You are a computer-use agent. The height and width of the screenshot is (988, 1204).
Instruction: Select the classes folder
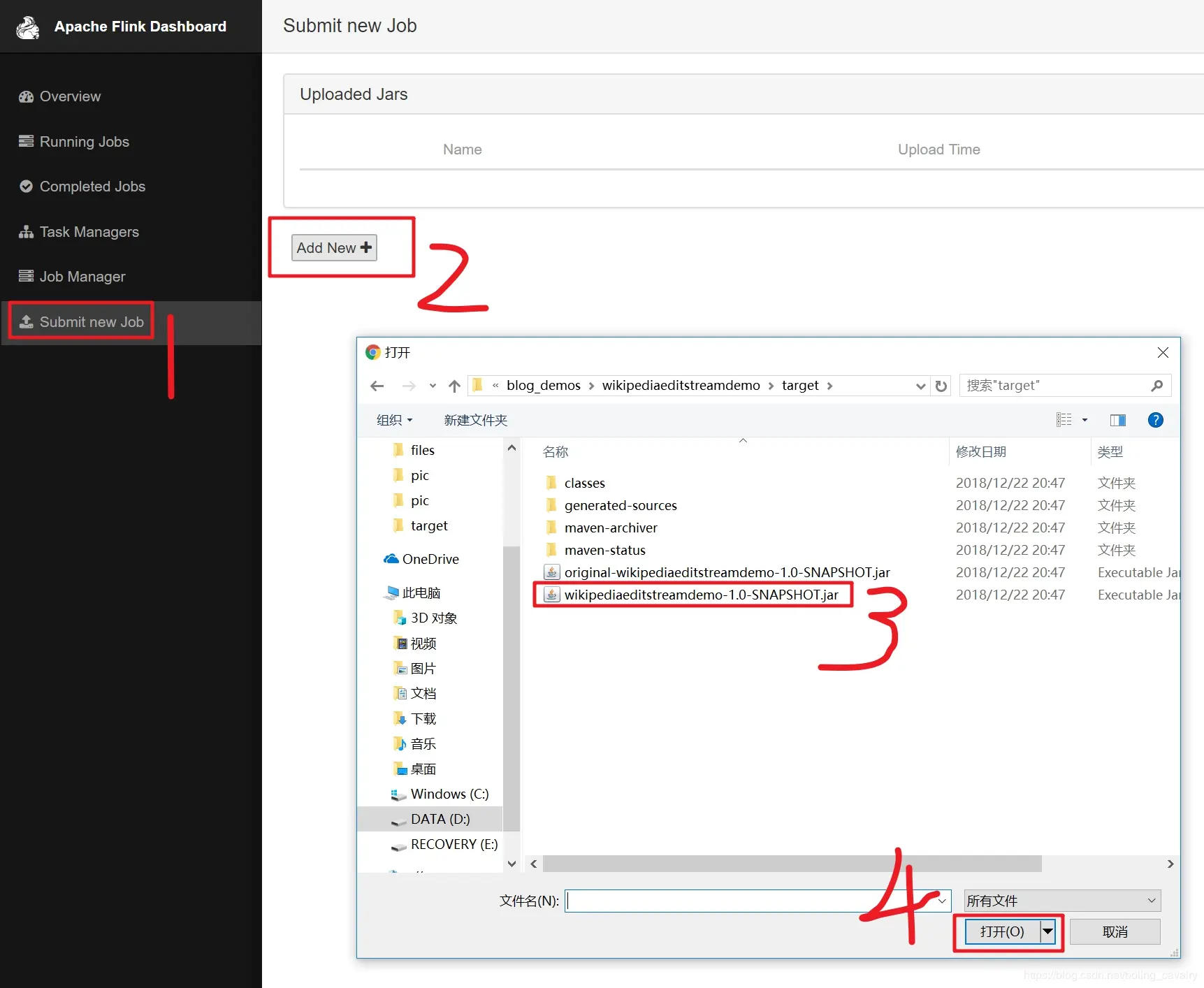tap(584, 483)
